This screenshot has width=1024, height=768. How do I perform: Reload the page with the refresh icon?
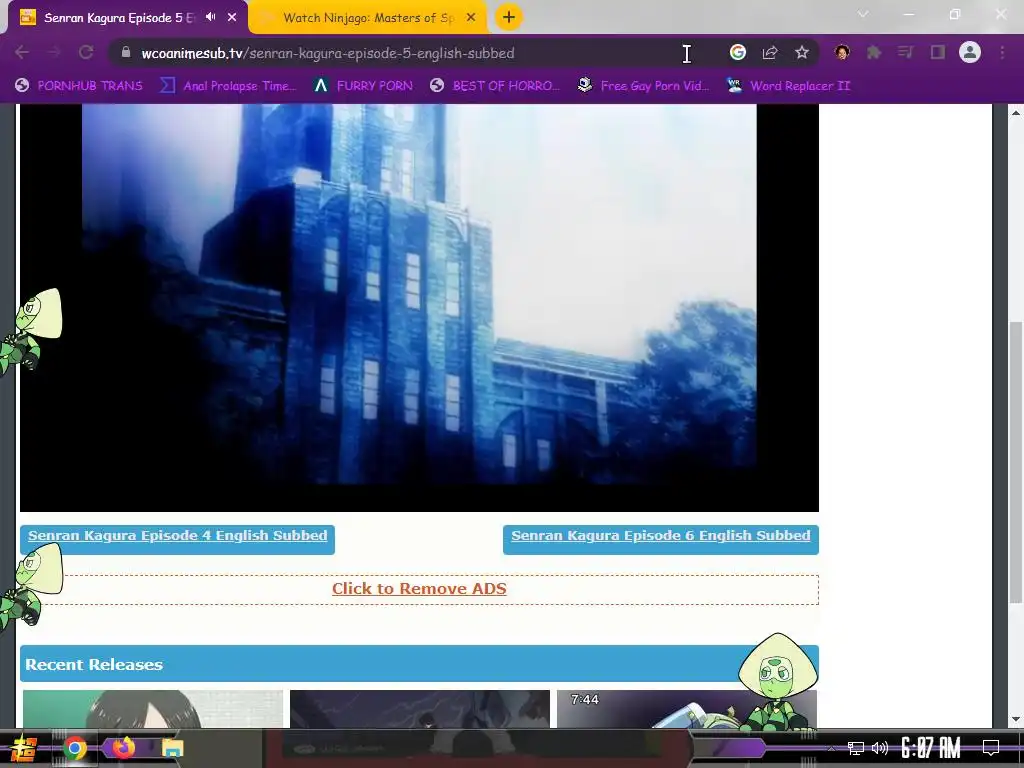tap(86, 52)
